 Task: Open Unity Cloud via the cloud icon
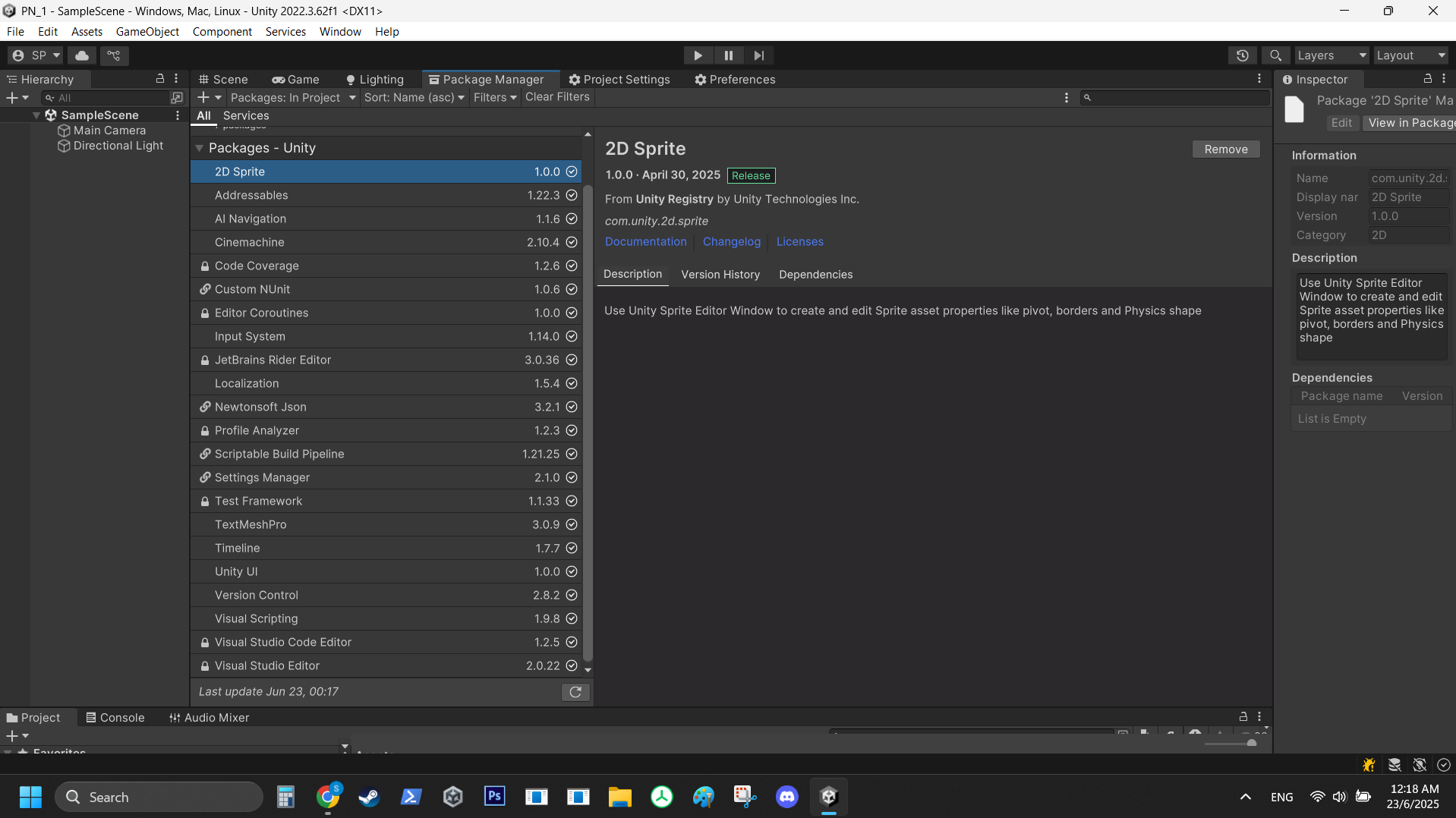82,55
